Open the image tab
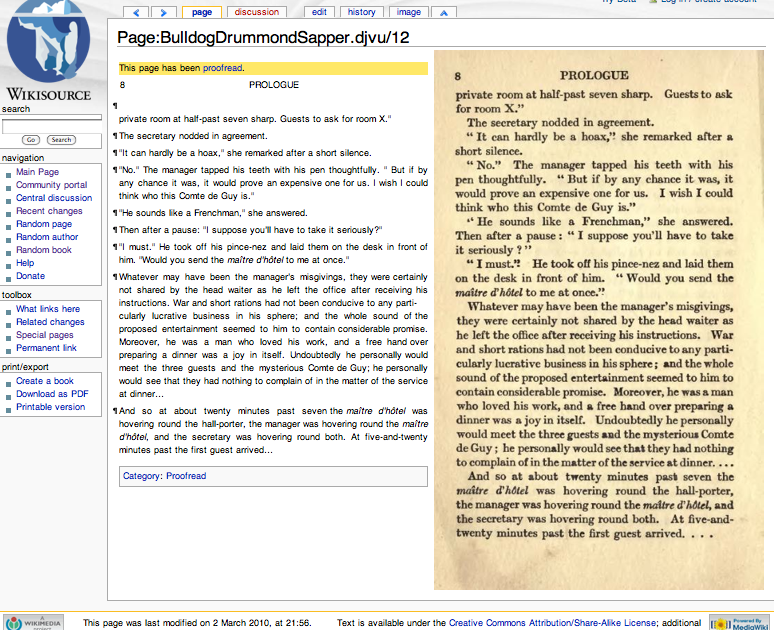 pyautogui.click(x=409, y=12)
